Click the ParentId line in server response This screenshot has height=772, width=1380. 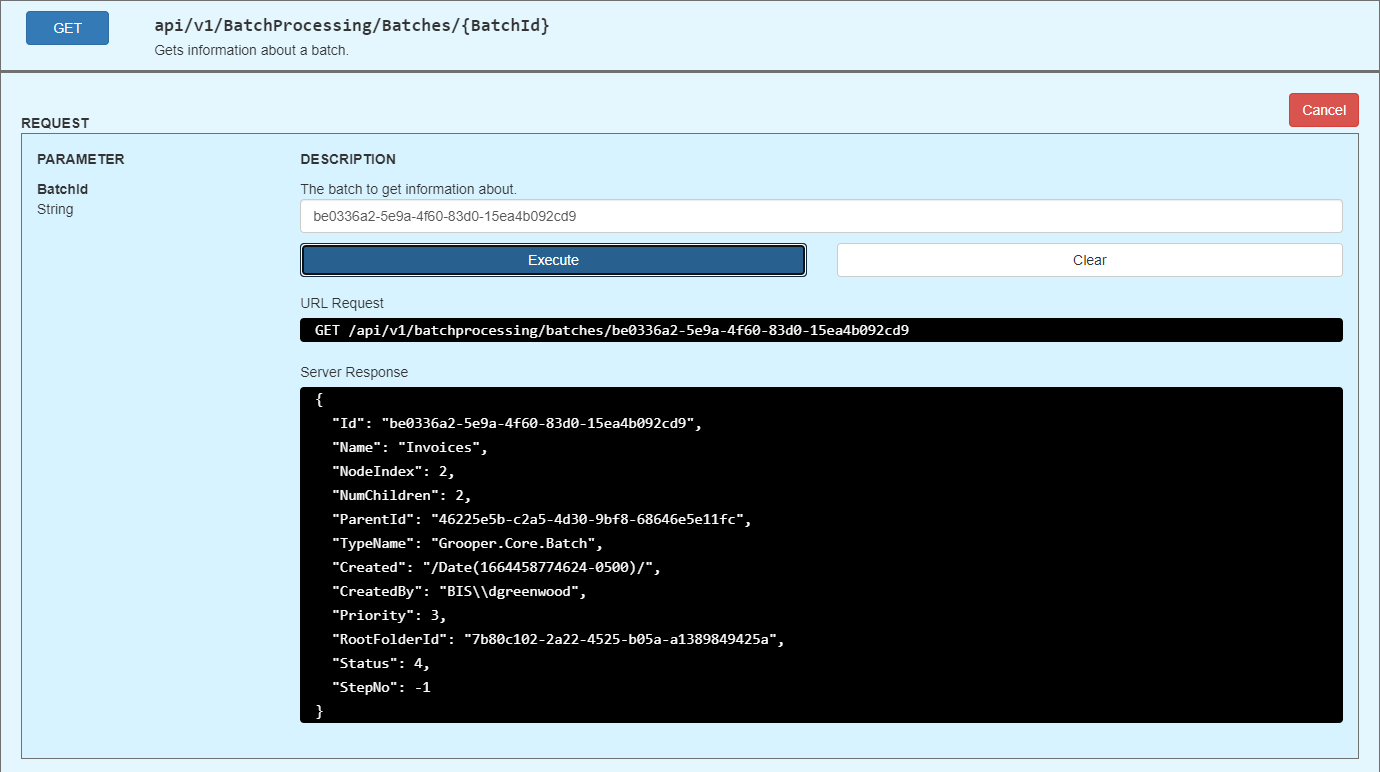click(x=540, y=519)
